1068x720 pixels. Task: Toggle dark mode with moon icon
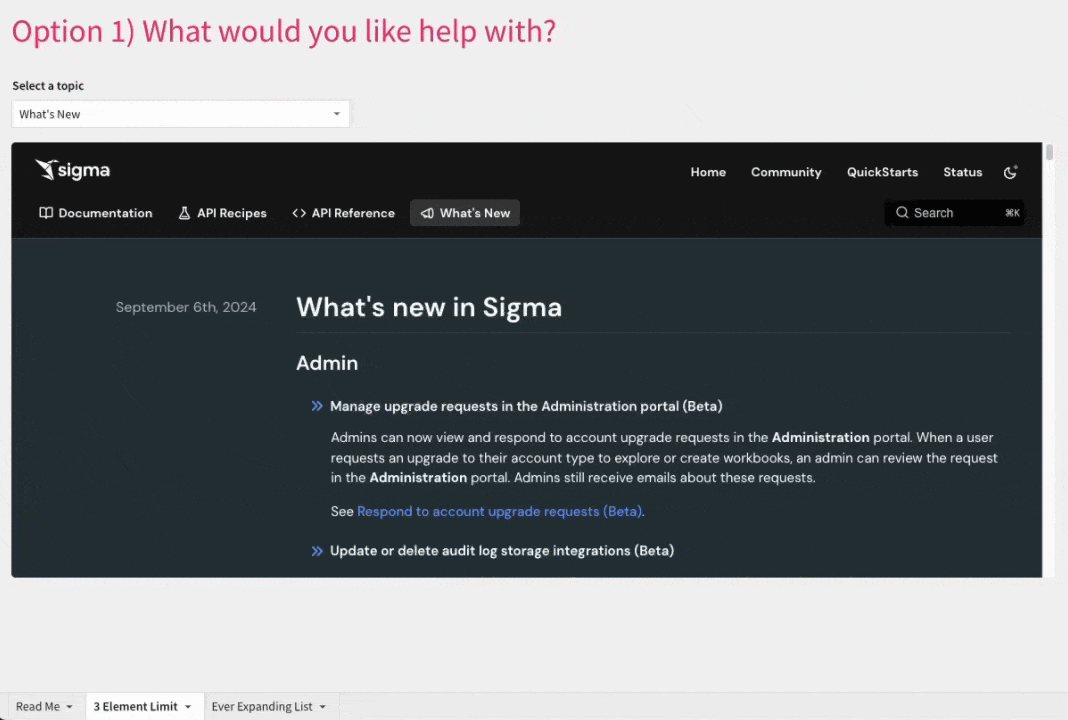coord(1011,172)
